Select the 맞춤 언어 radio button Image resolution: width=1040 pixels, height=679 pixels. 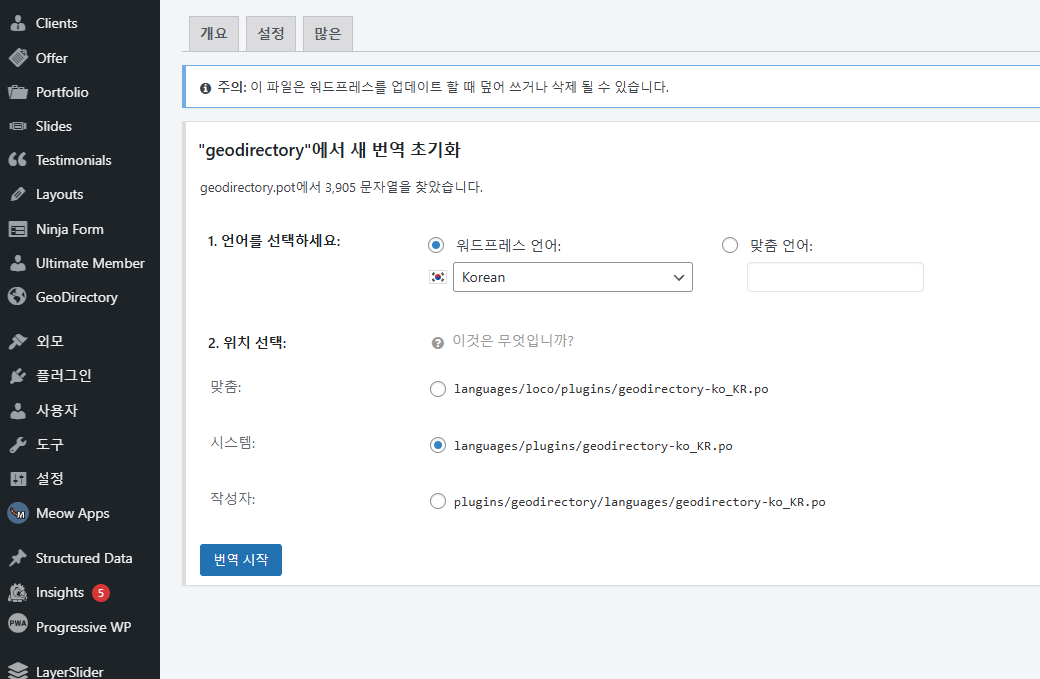[x=730, y=245]
